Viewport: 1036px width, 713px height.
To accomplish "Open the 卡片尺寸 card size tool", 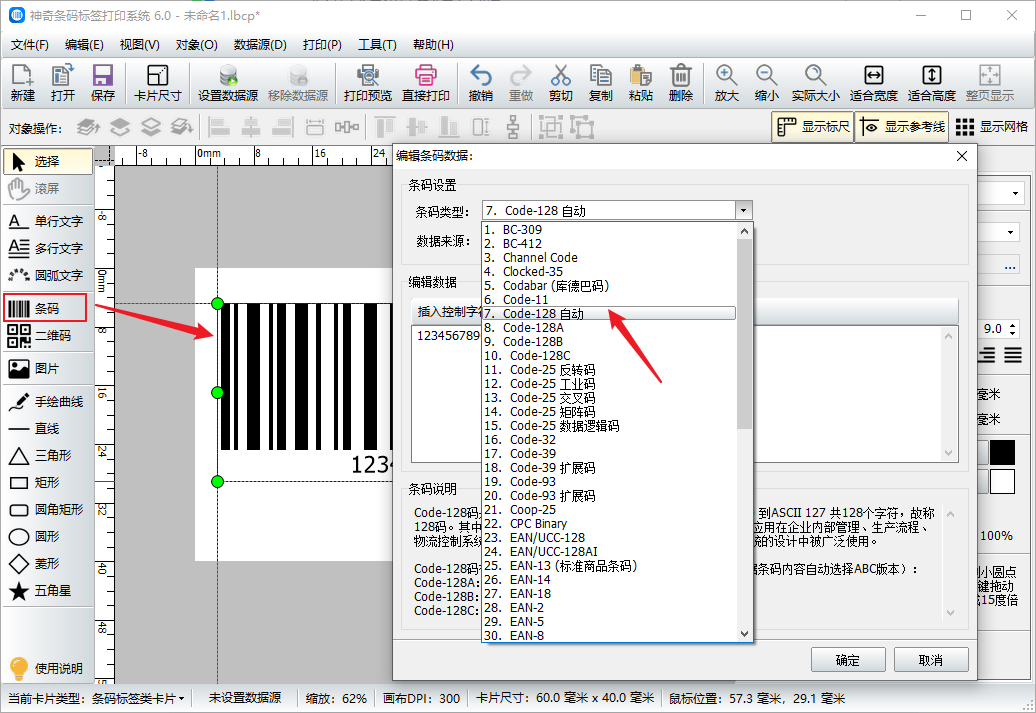I will coord(157,83).
